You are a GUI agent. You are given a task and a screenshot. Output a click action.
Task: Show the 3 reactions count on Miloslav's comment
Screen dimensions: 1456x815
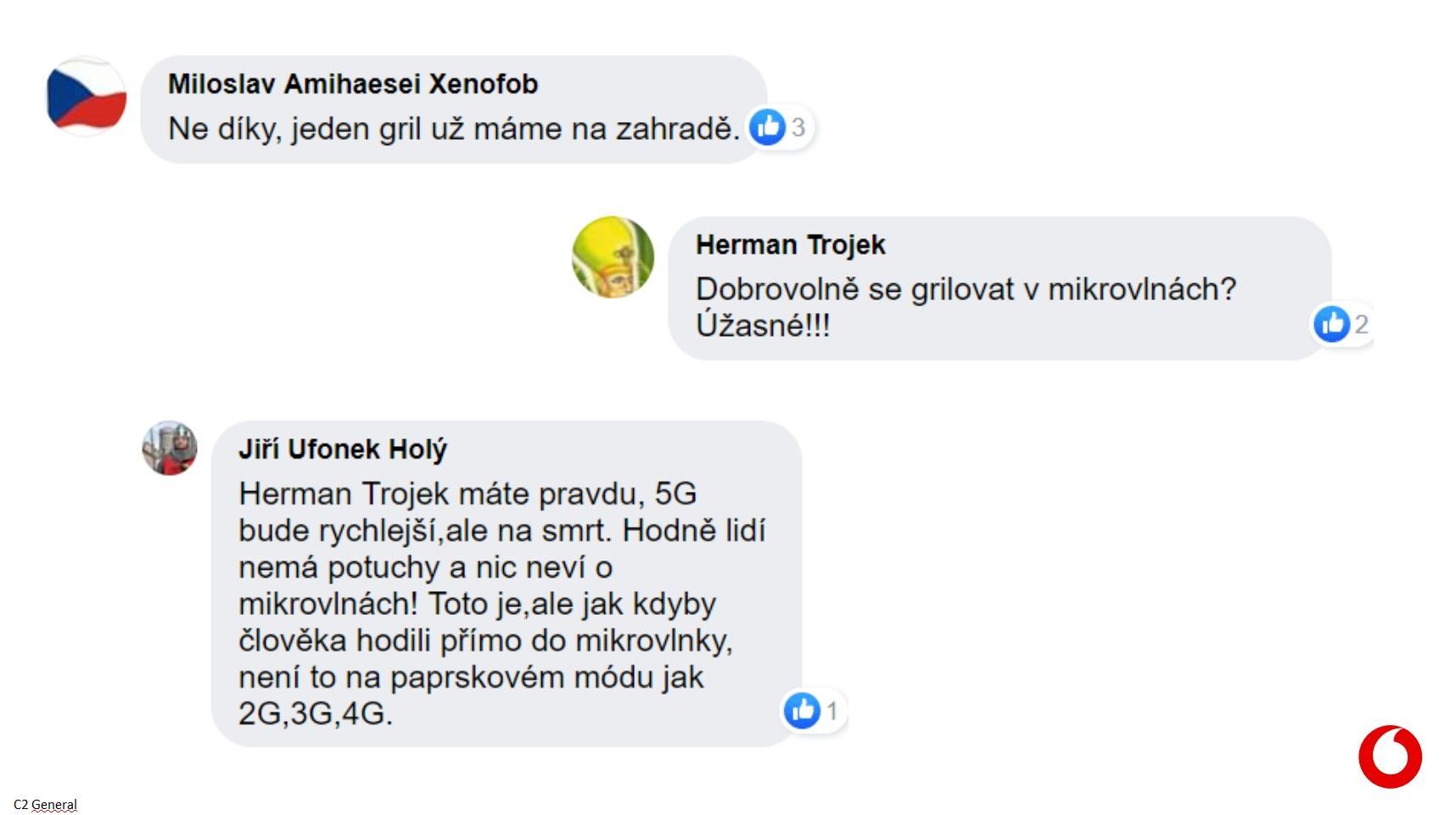point(798,127)
